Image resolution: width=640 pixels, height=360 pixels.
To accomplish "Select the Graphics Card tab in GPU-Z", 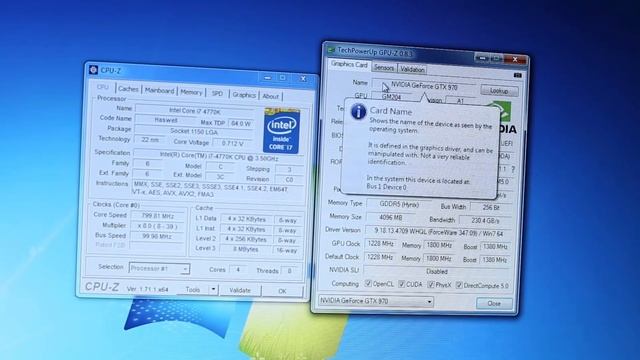I will [349, 64].
